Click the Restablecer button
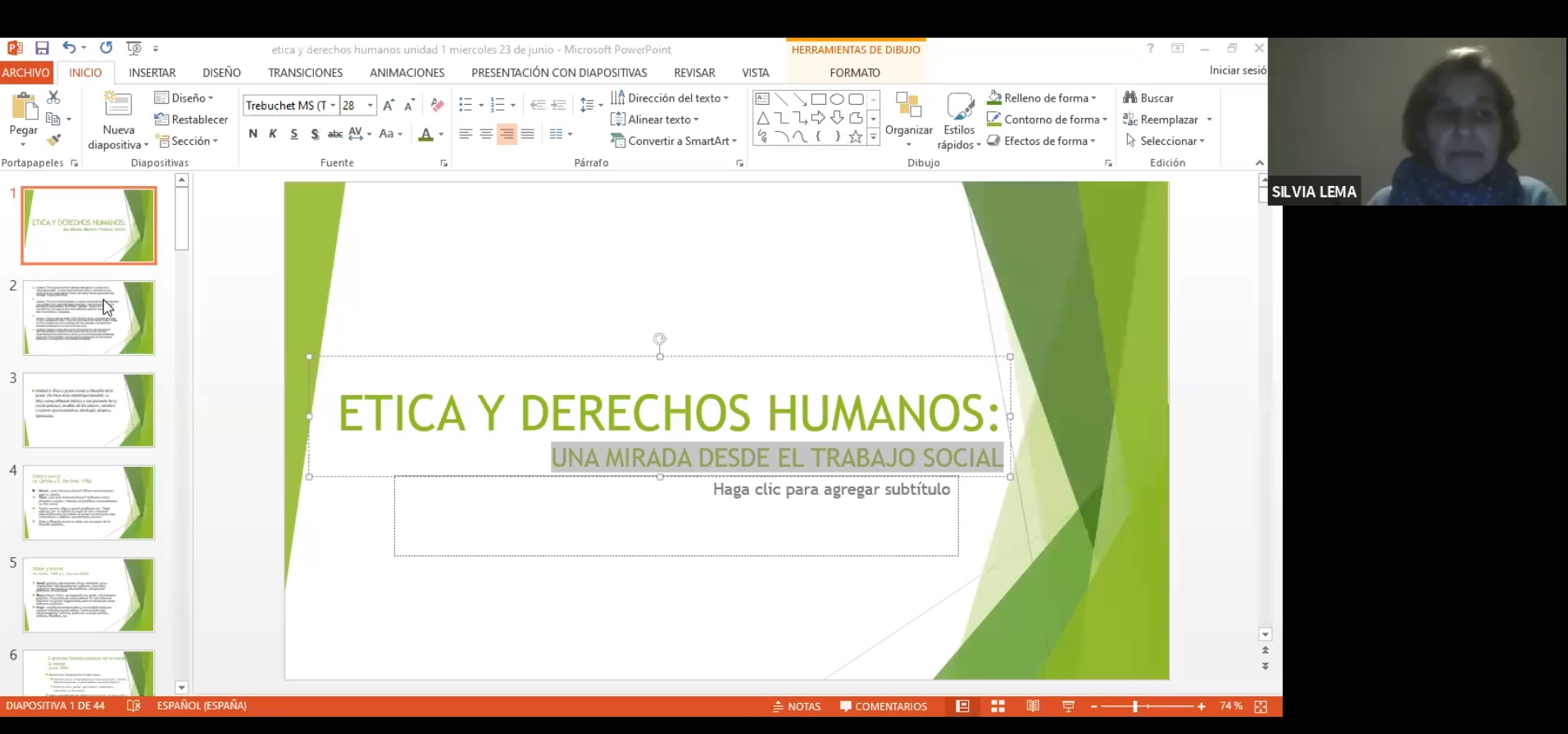The height and width of the screenshot is (734, 1568). tap(192, 120)
